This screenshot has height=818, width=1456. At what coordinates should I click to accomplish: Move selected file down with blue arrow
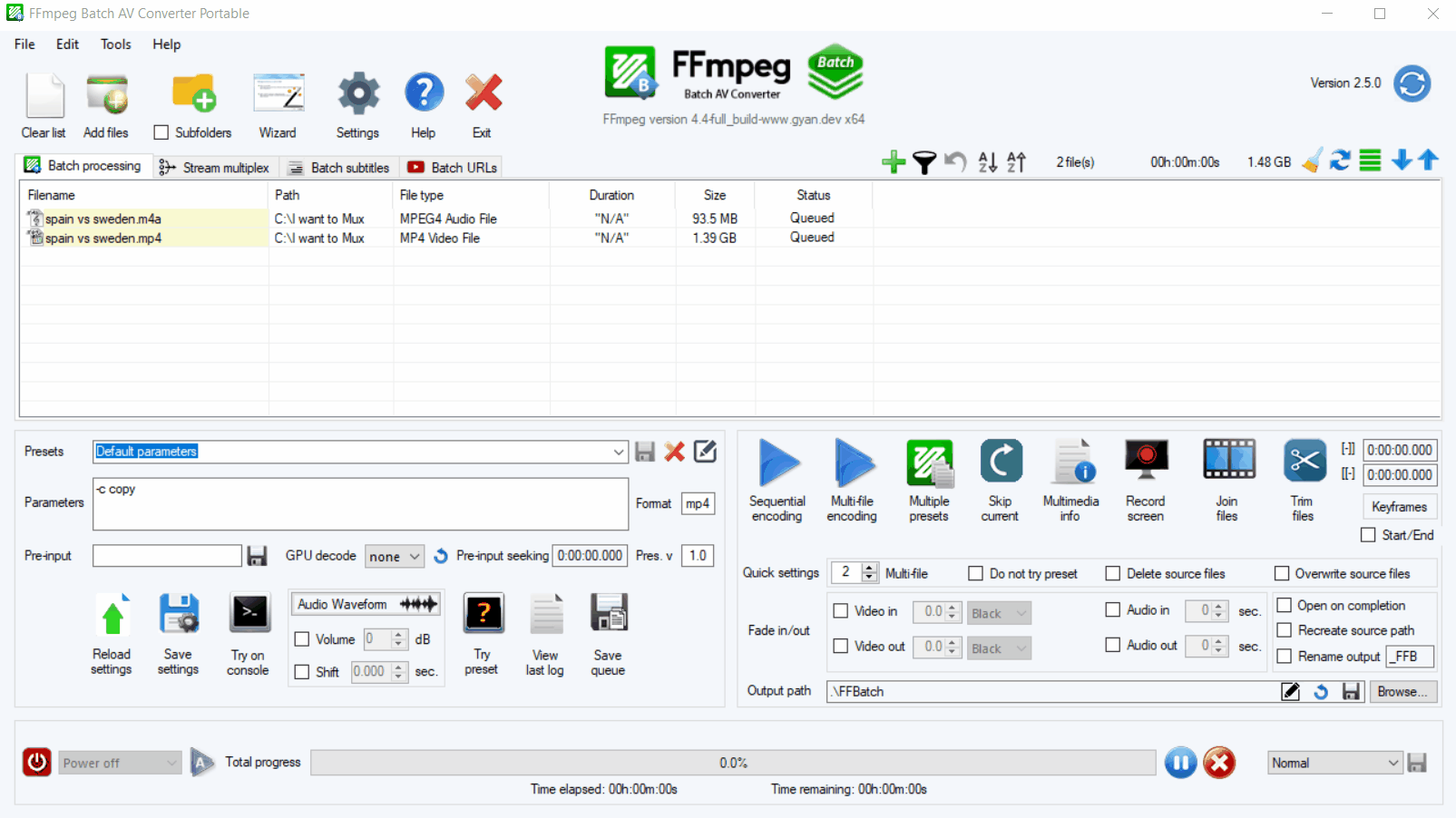1402,161
